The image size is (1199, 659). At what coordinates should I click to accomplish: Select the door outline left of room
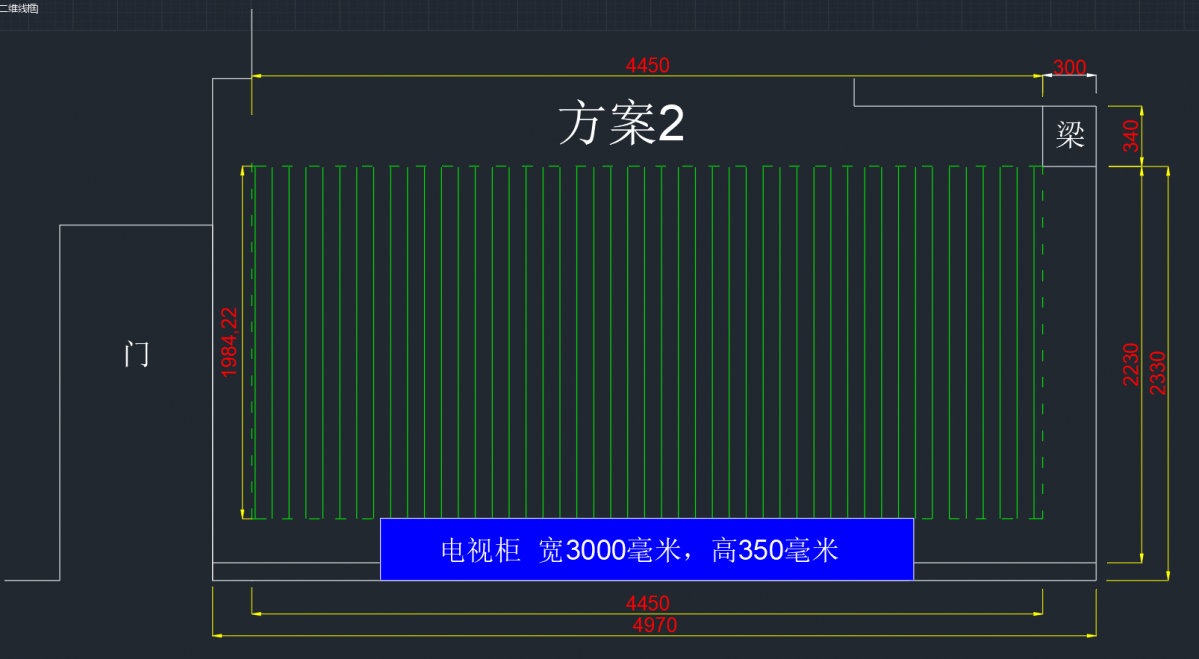[60, 400]
